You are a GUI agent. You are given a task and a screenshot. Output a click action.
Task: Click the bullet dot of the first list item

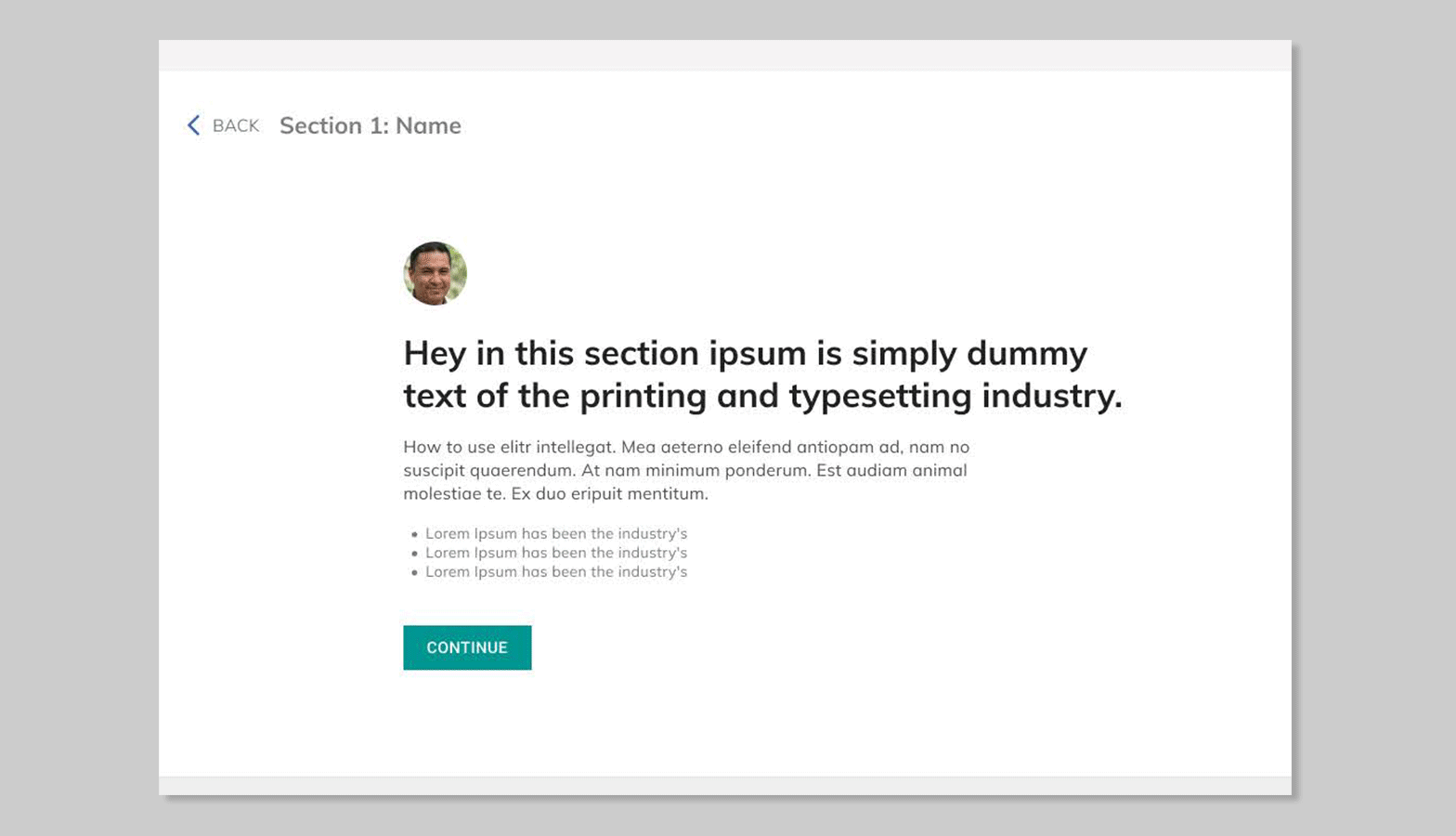click(414, 534)
